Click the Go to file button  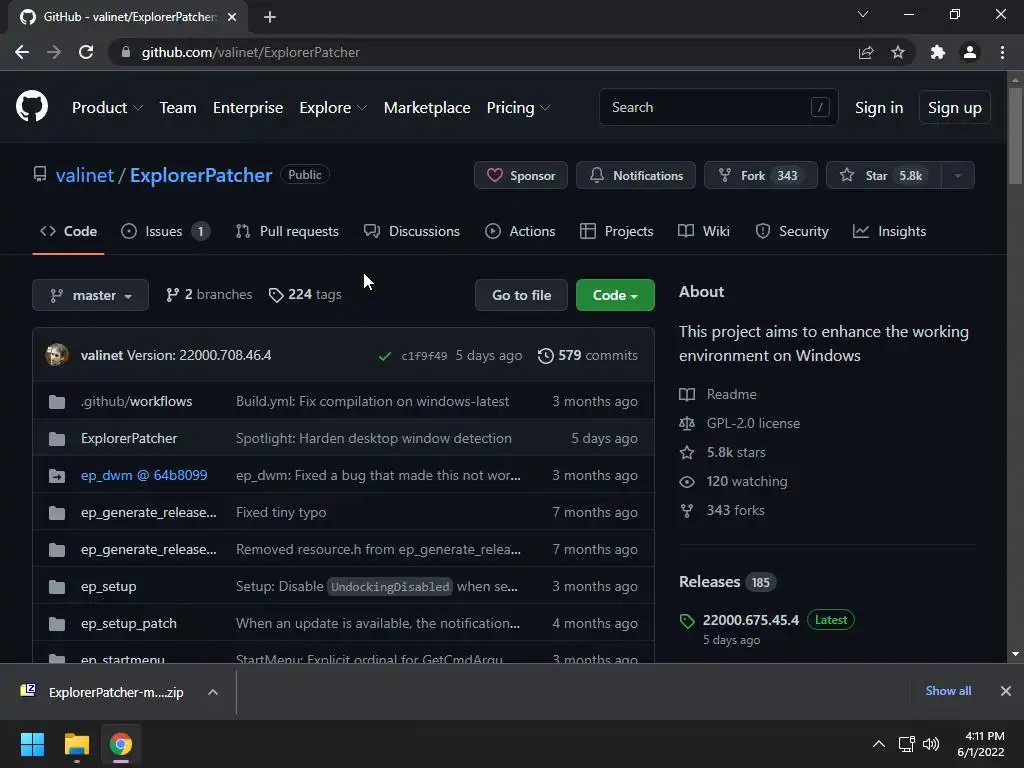(521, 295)
